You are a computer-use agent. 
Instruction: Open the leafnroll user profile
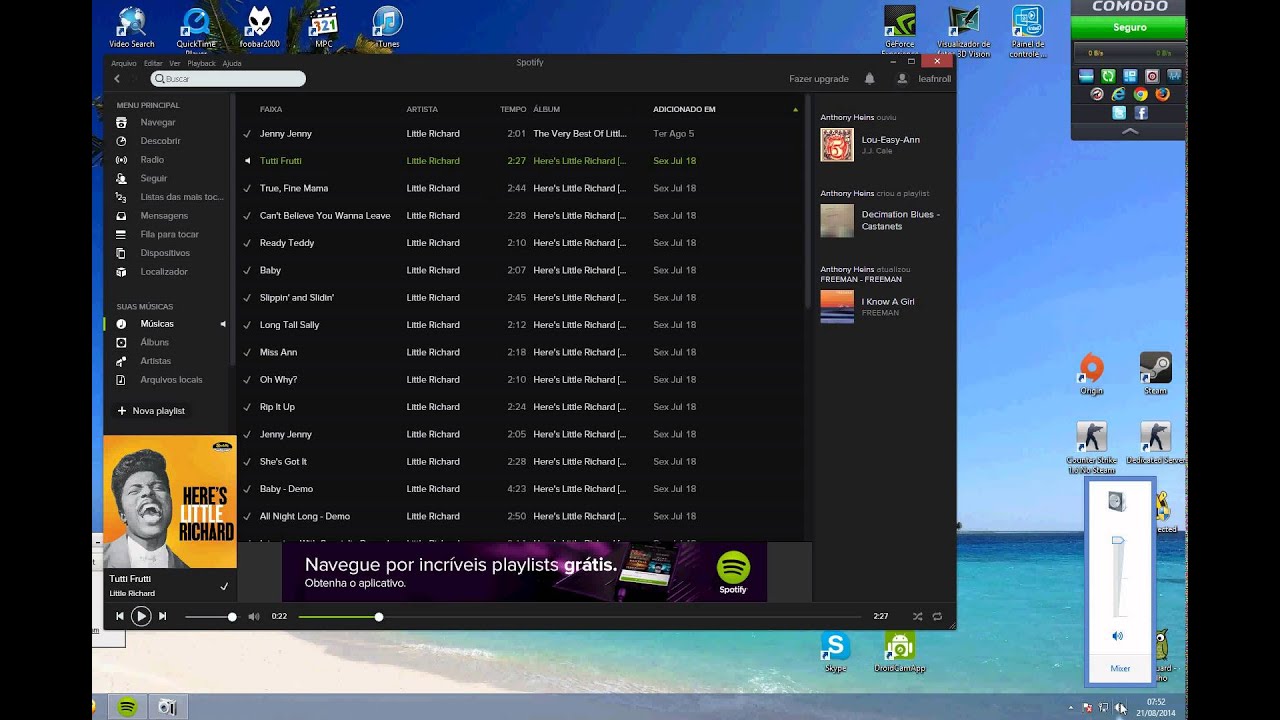pos(923,78)
